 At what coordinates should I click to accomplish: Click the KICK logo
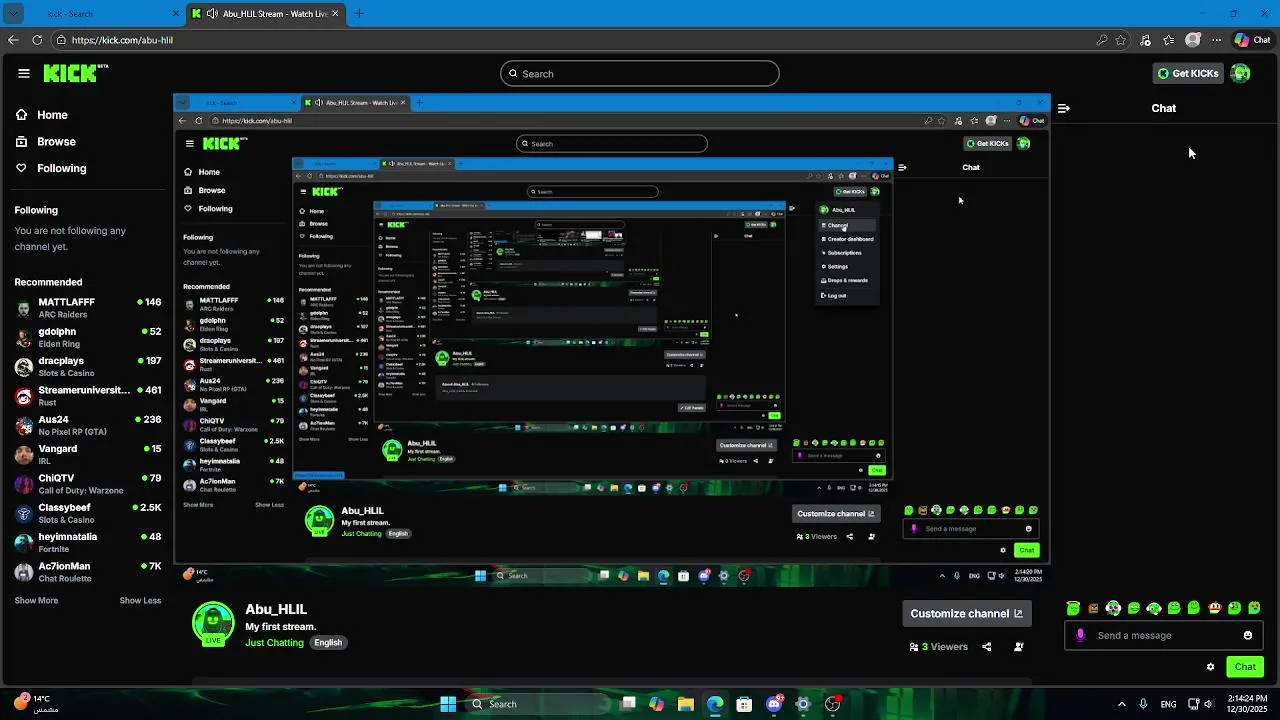(76, 73)
